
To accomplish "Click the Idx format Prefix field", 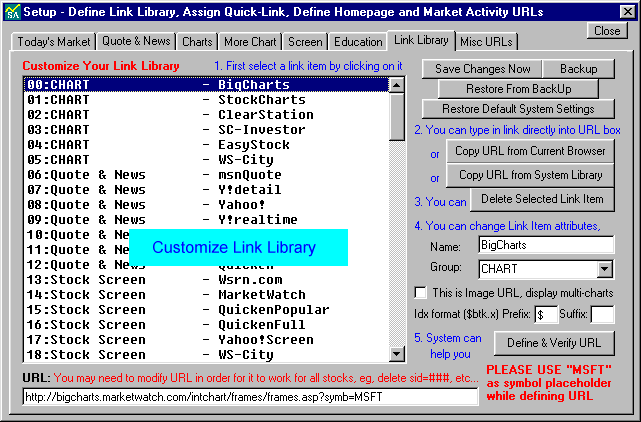I will tap(546, 315).
